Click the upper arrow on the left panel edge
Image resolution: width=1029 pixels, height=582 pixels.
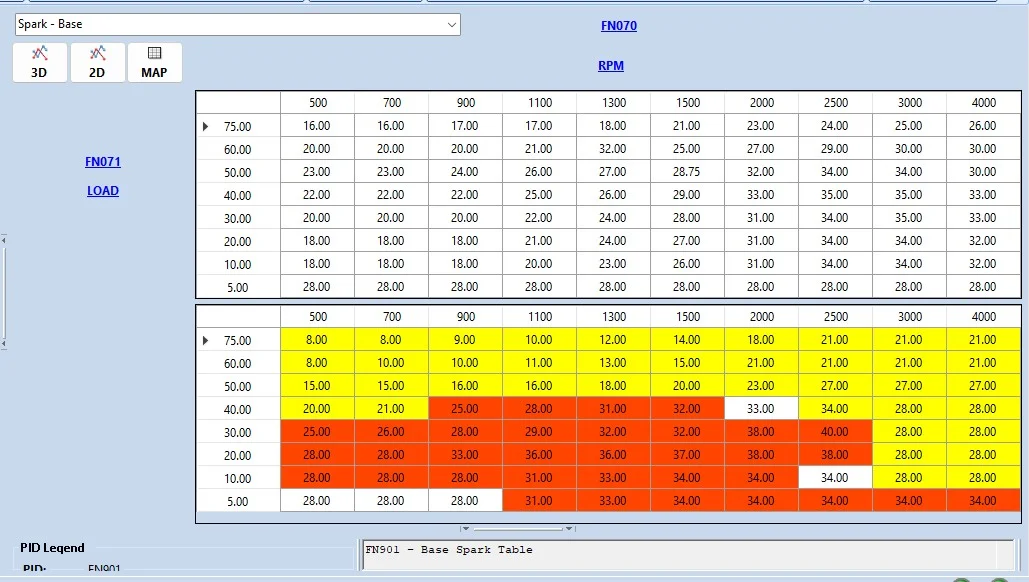point(3,241)
